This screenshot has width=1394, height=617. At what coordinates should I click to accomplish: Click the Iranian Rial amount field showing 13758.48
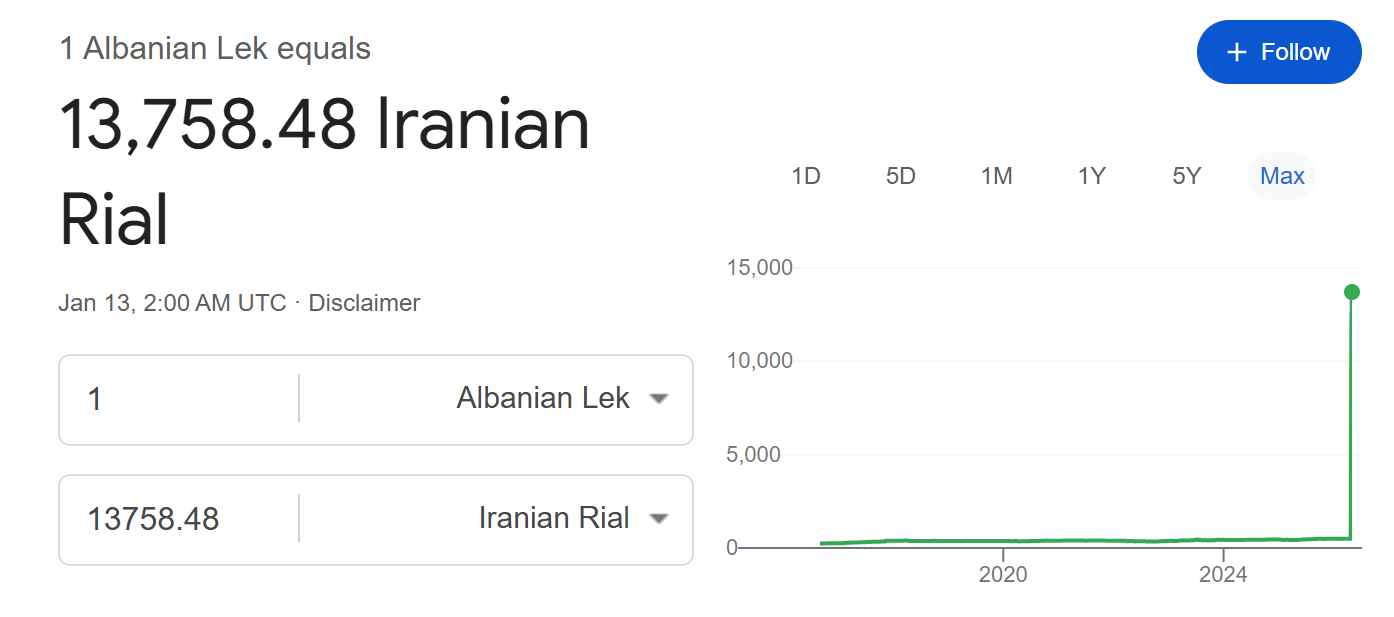pyautogui.click(x=180, y=519)
